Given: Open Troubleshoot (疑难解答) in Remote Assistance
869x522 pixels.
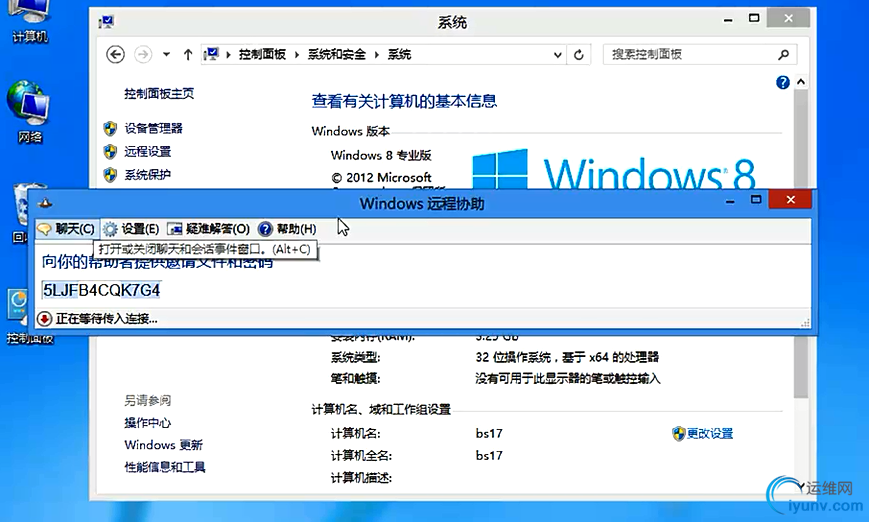Looking at the screenshot, I should 209,229.
